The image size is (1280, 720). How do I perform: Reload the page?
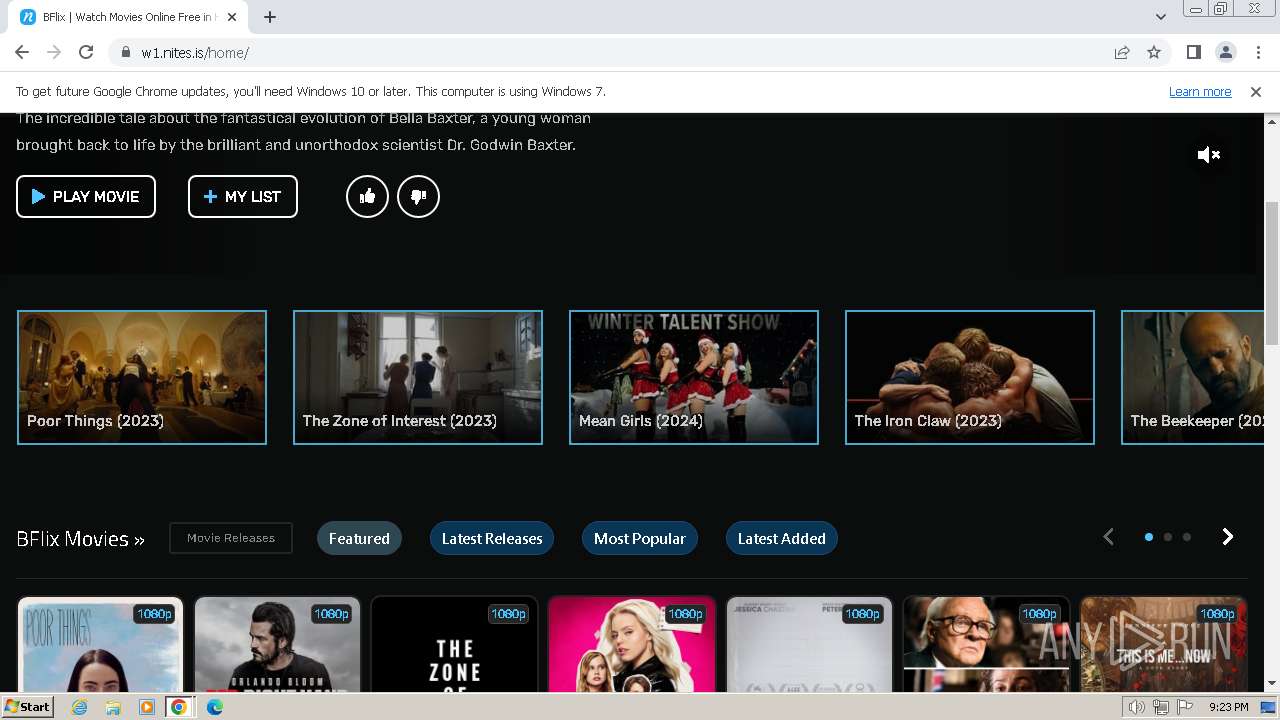(x=86, y=52)
